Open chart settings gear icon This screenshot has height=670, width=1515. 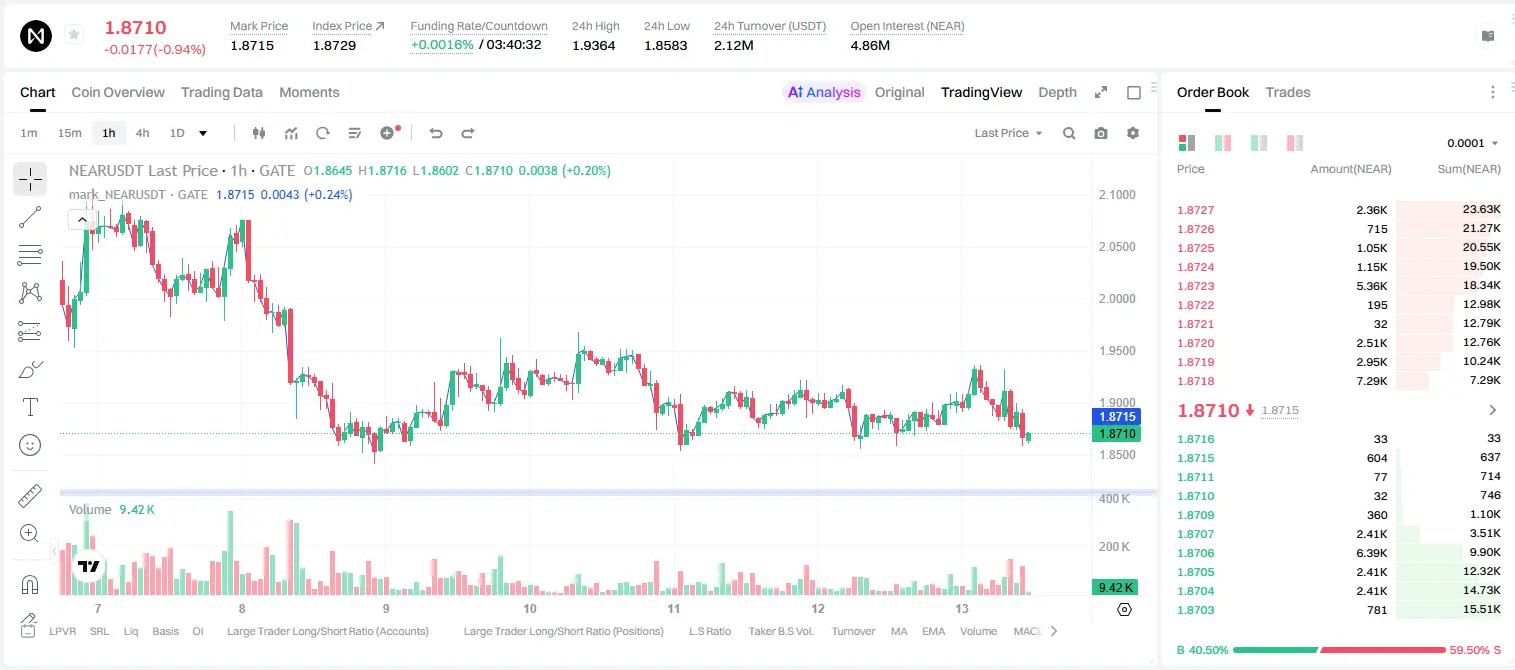(x=1133, y=133)
